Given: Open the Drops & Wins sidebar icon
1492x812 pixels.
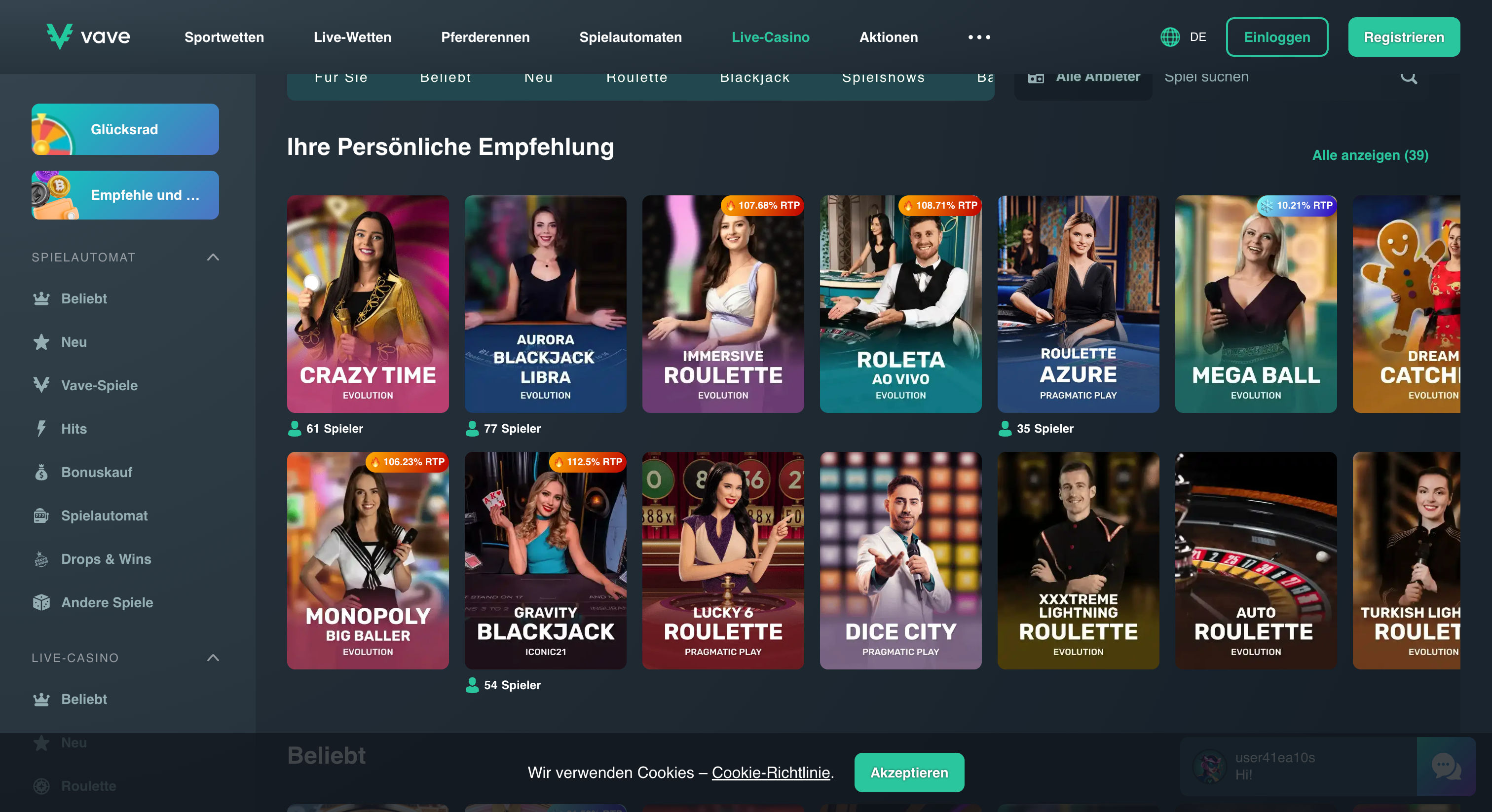Looking at the screenshot, I should point(41,559).
